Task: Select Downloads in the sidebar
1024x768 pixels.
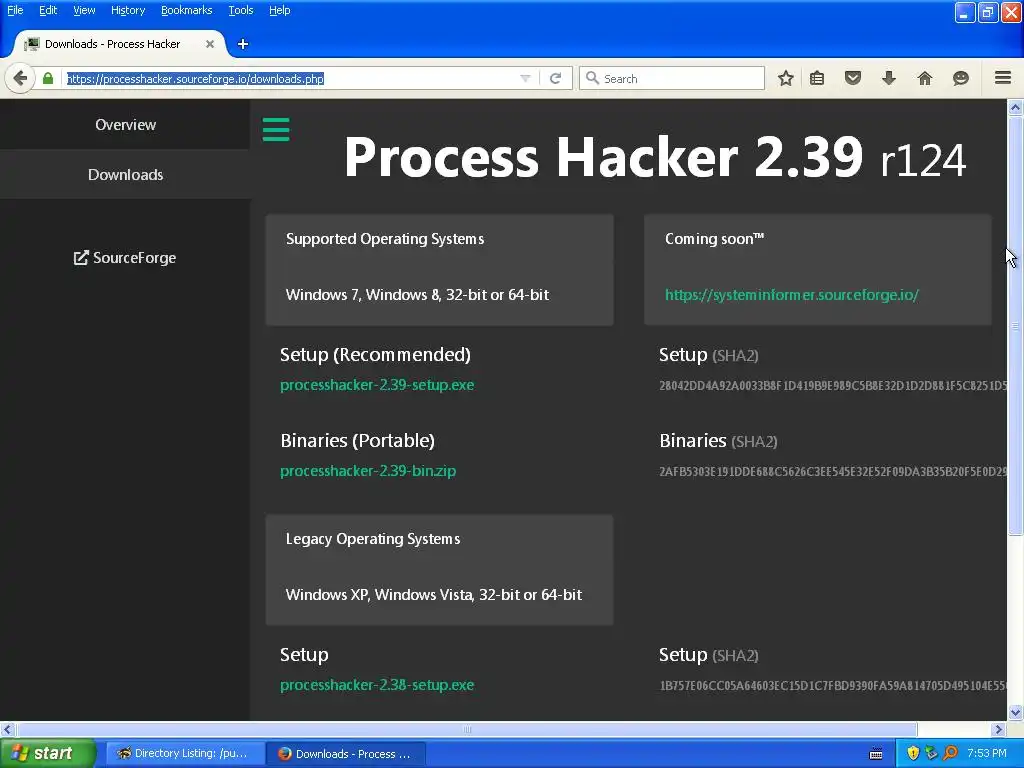Action: pos(125,174)
